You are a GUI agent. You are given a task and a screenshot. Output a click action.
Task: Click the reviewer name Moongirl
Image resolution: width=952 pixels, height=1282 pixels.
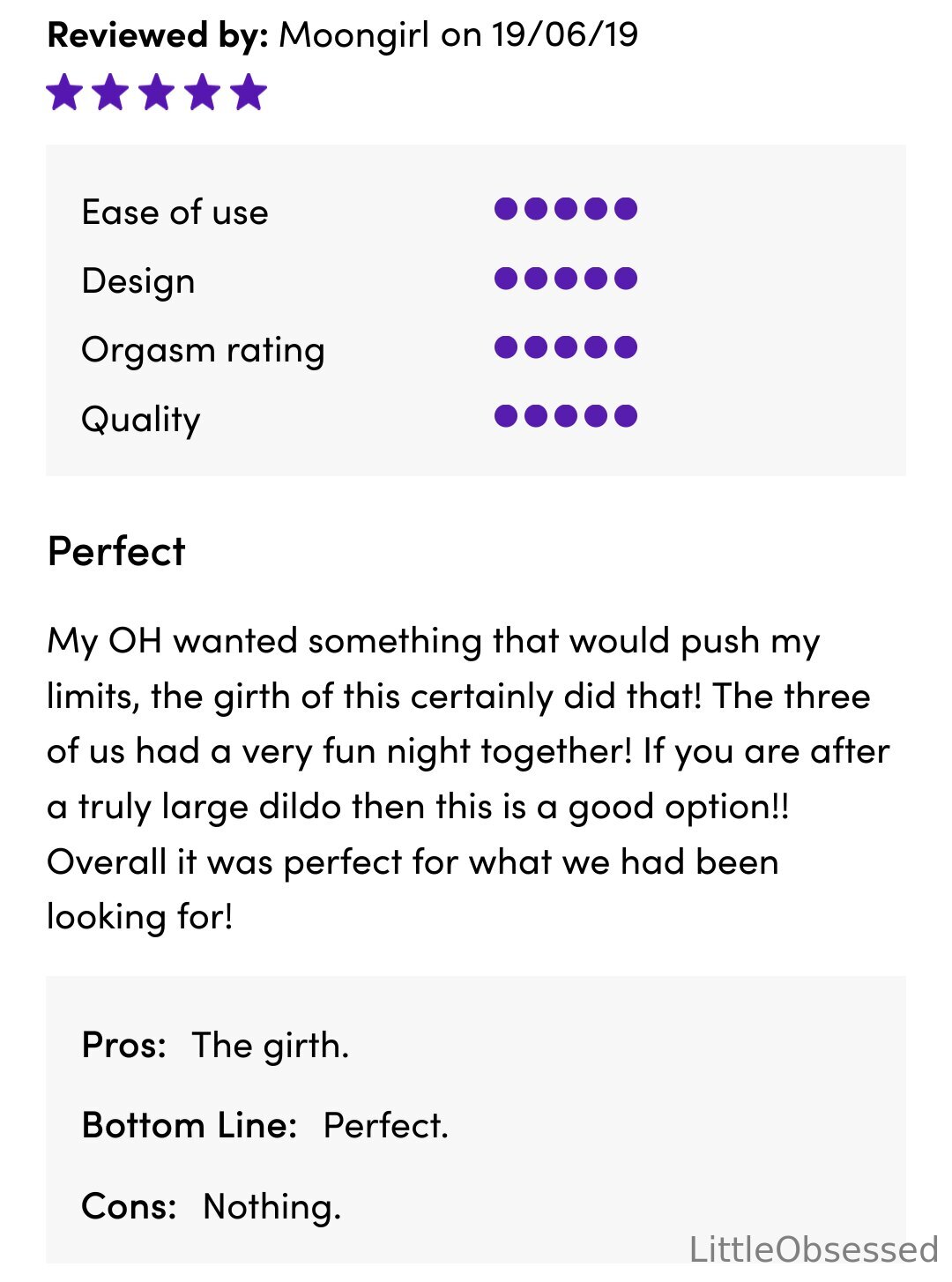[x=354, y=36]
